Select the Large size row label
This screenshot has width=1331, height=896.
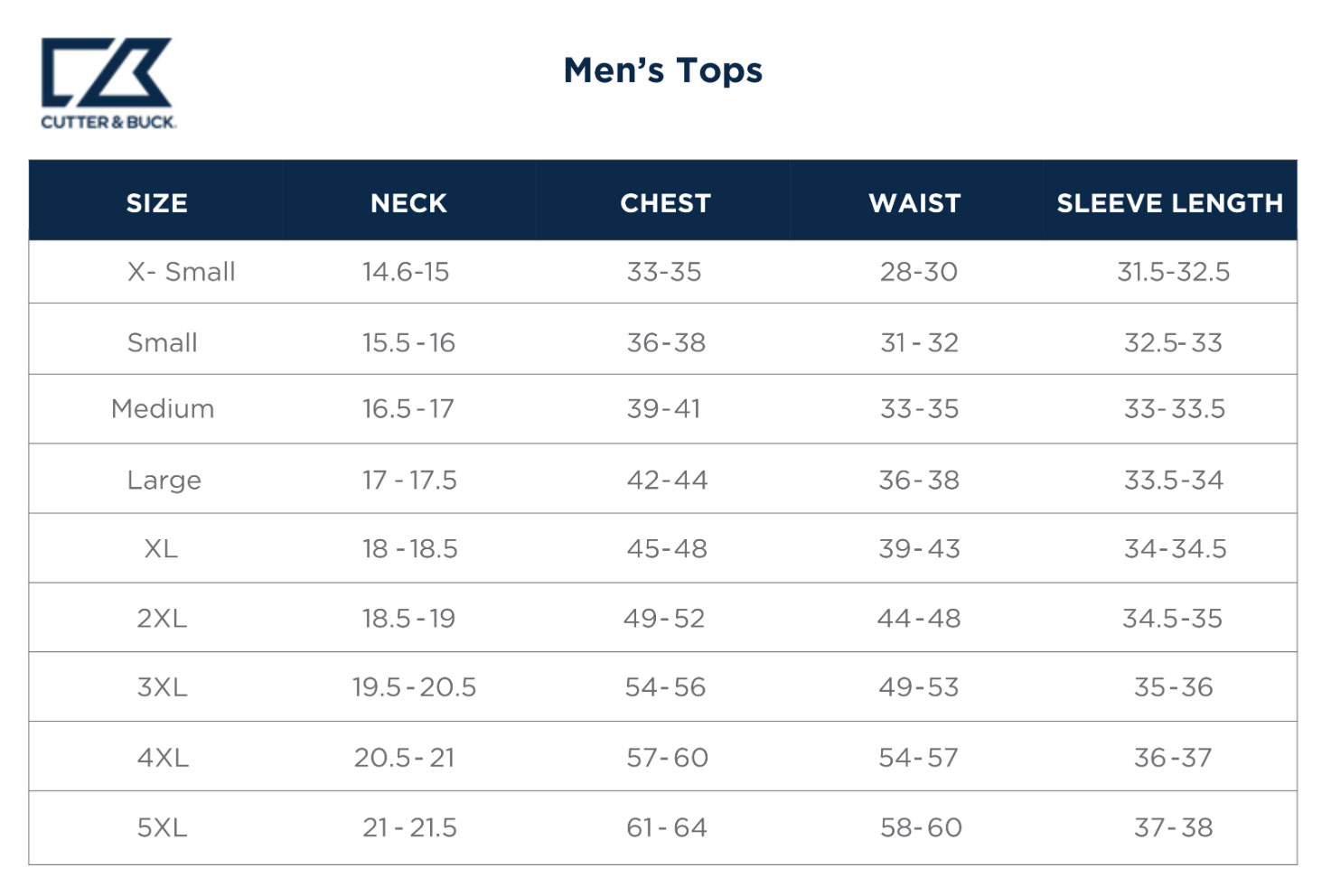(164, 481)
